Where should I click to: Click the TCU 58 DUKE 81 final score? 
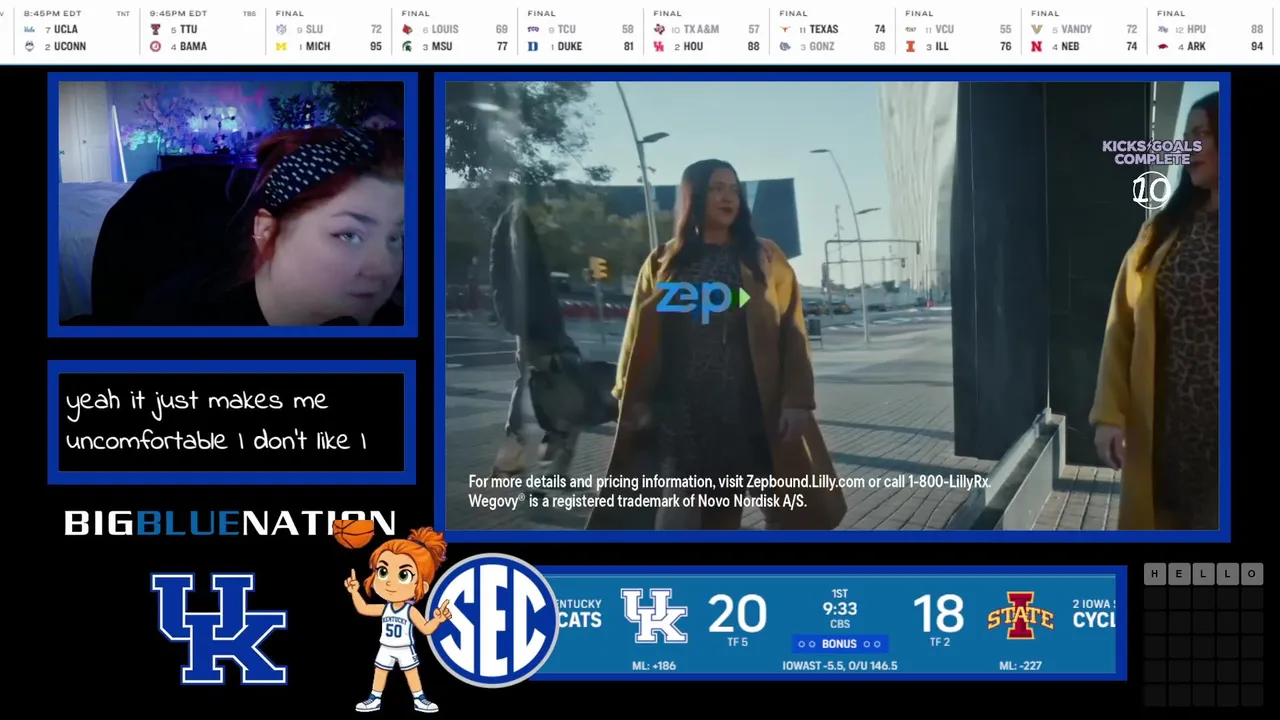(x=581, y=31)
